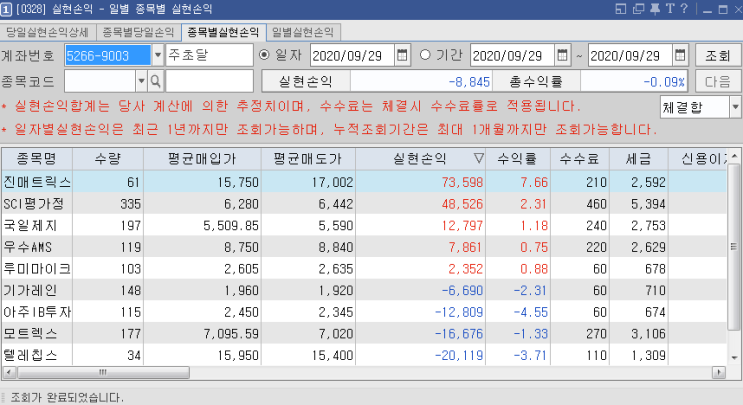
Task: Click realized loss value -20,119
Action: tap(459, 355)
